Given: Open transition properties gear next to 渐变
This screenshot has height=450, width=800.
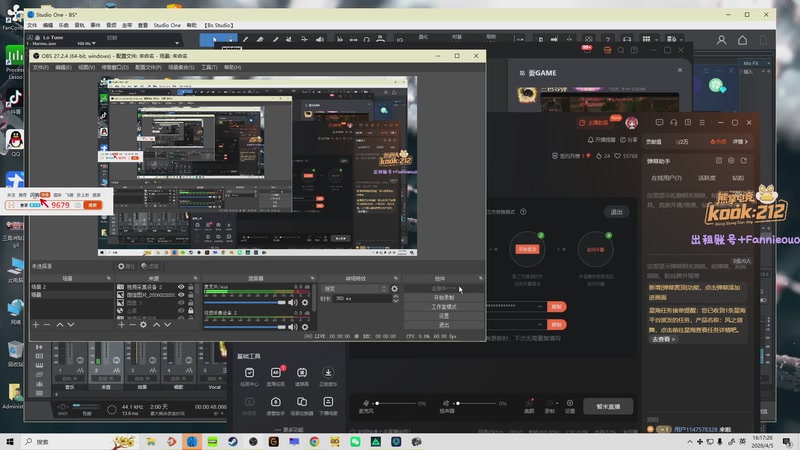Looking at the screenshot, I should click(394, 289).
